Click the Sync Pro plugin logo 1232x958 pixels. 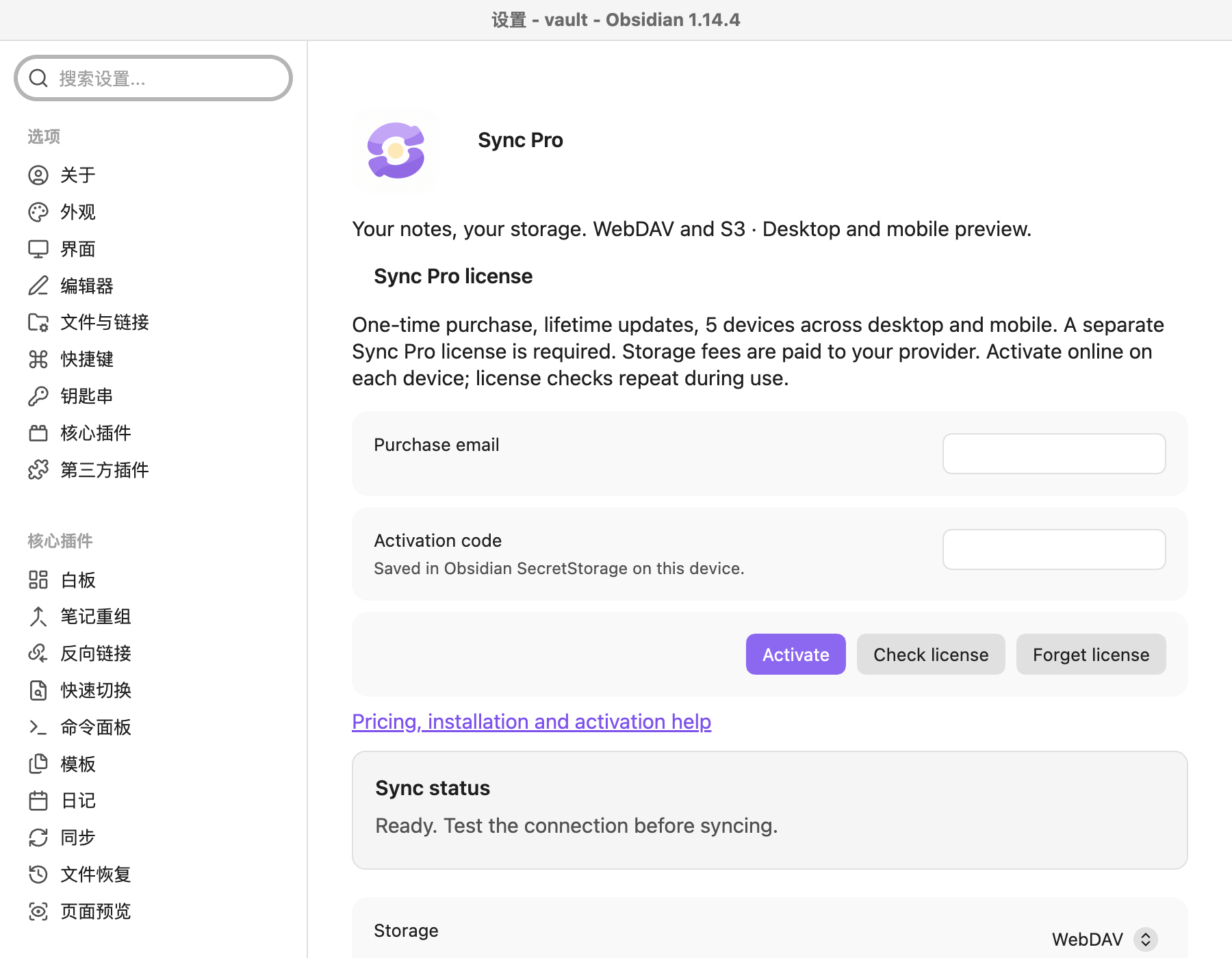point(396,151)
